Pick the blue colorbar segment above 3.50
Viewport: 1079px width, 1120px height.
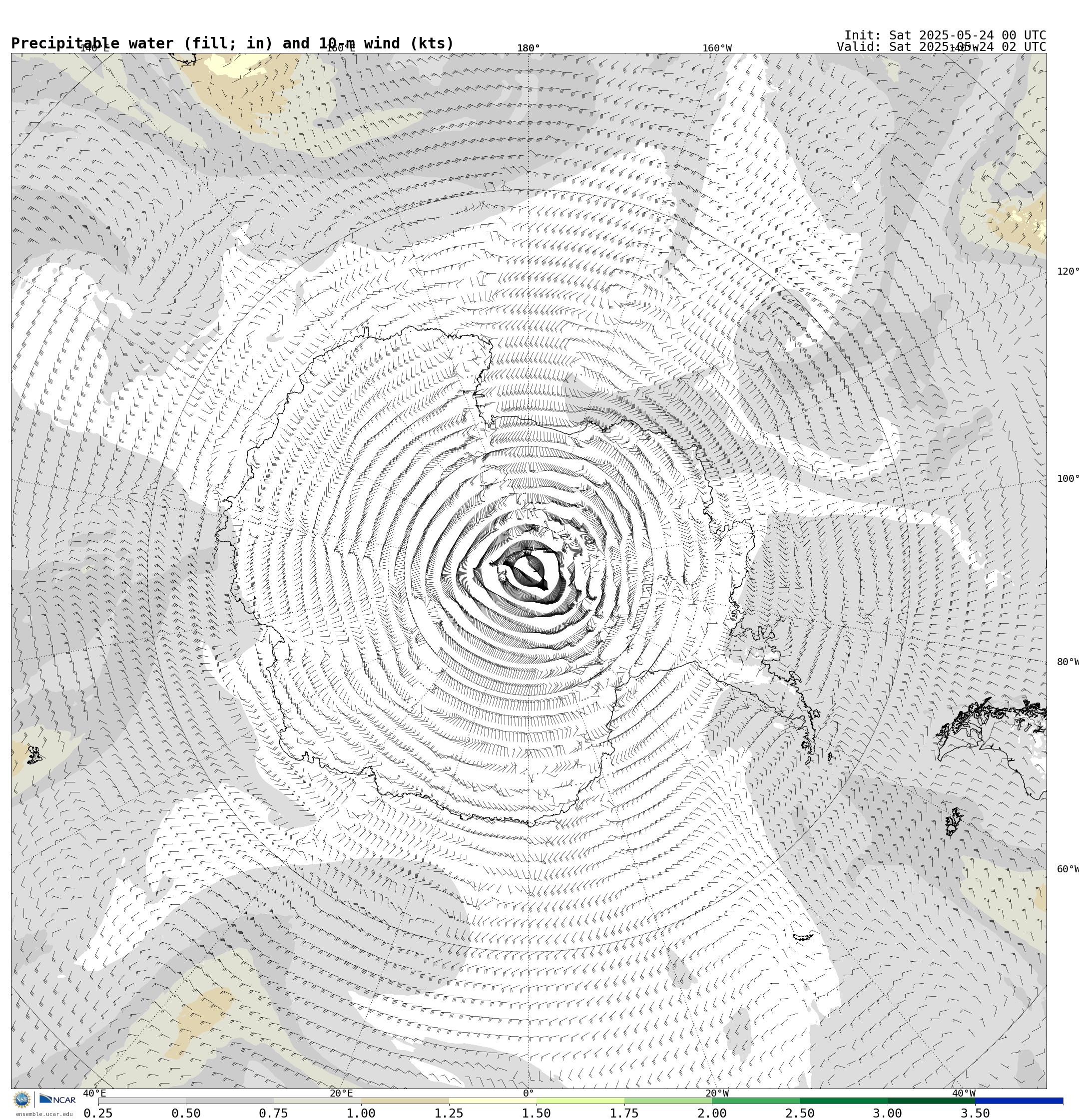pyautogui.click(x=1019, y=1101)
